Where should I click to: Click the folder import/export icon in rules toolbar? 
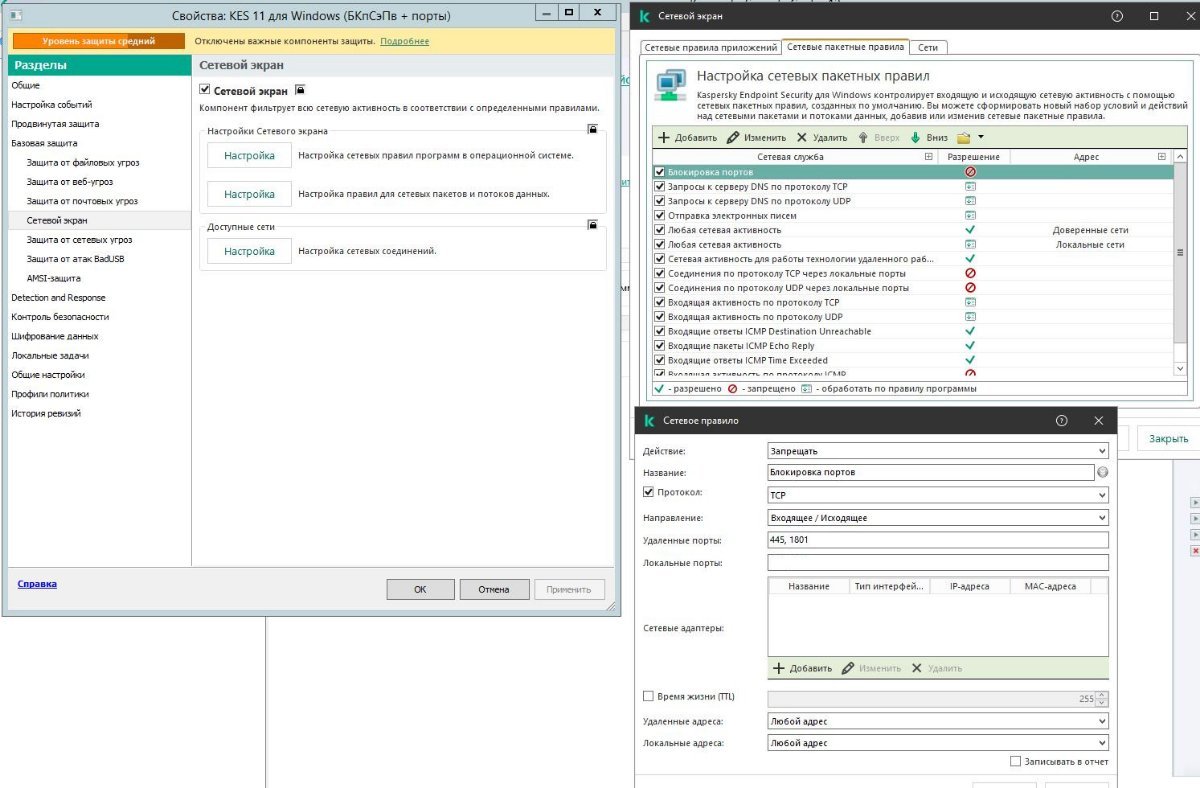tap(964, 138)
